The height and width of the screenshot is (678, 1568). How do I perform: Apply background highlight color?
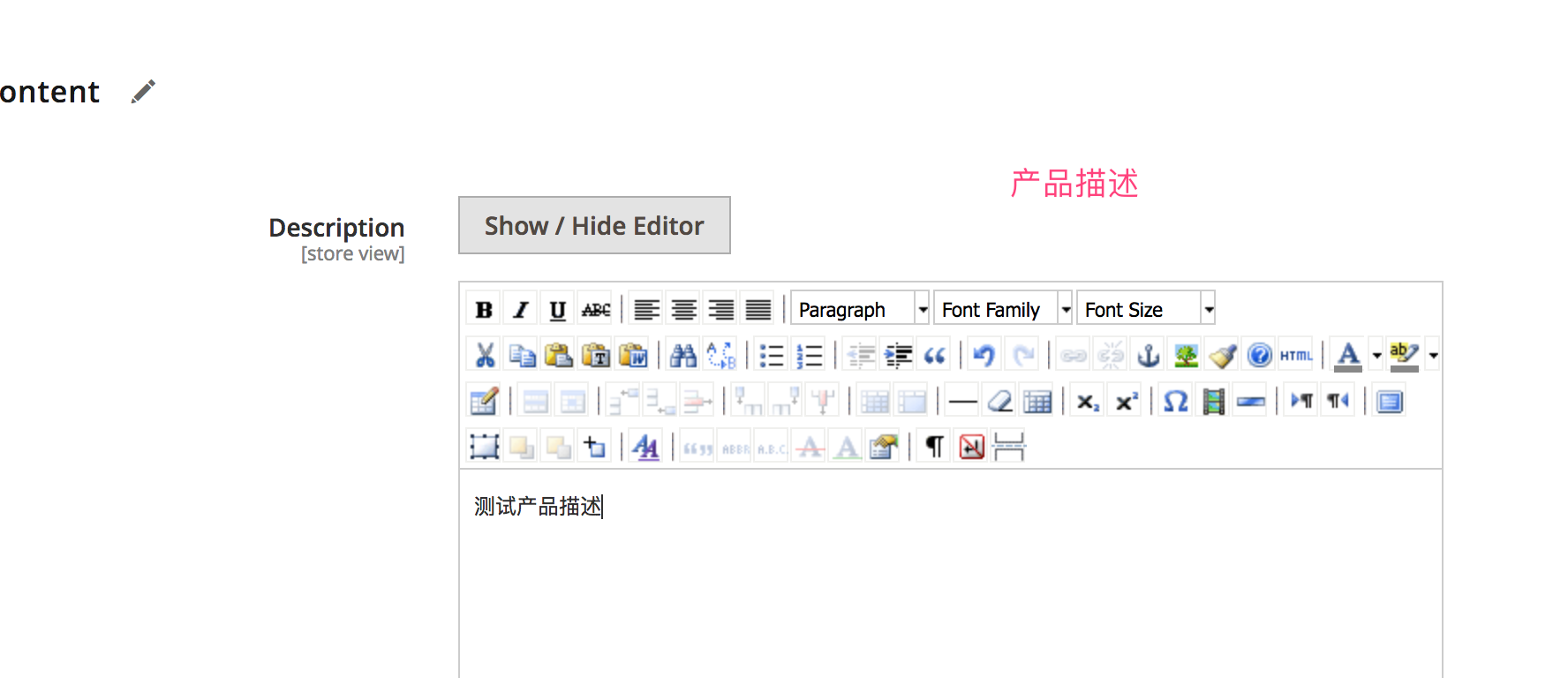pos(1405,355)
